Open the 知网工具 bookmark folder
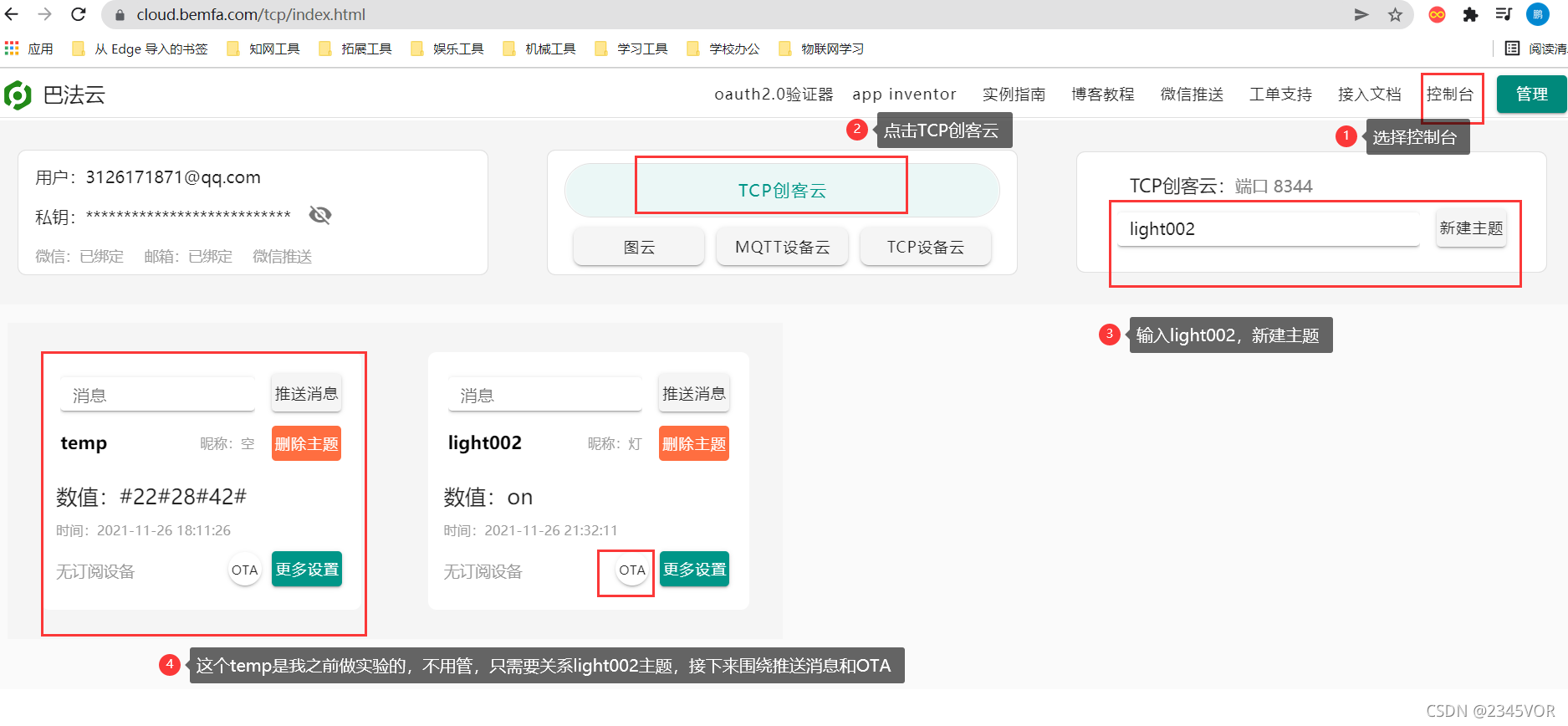1568x726 pixels. pos(263,49)
